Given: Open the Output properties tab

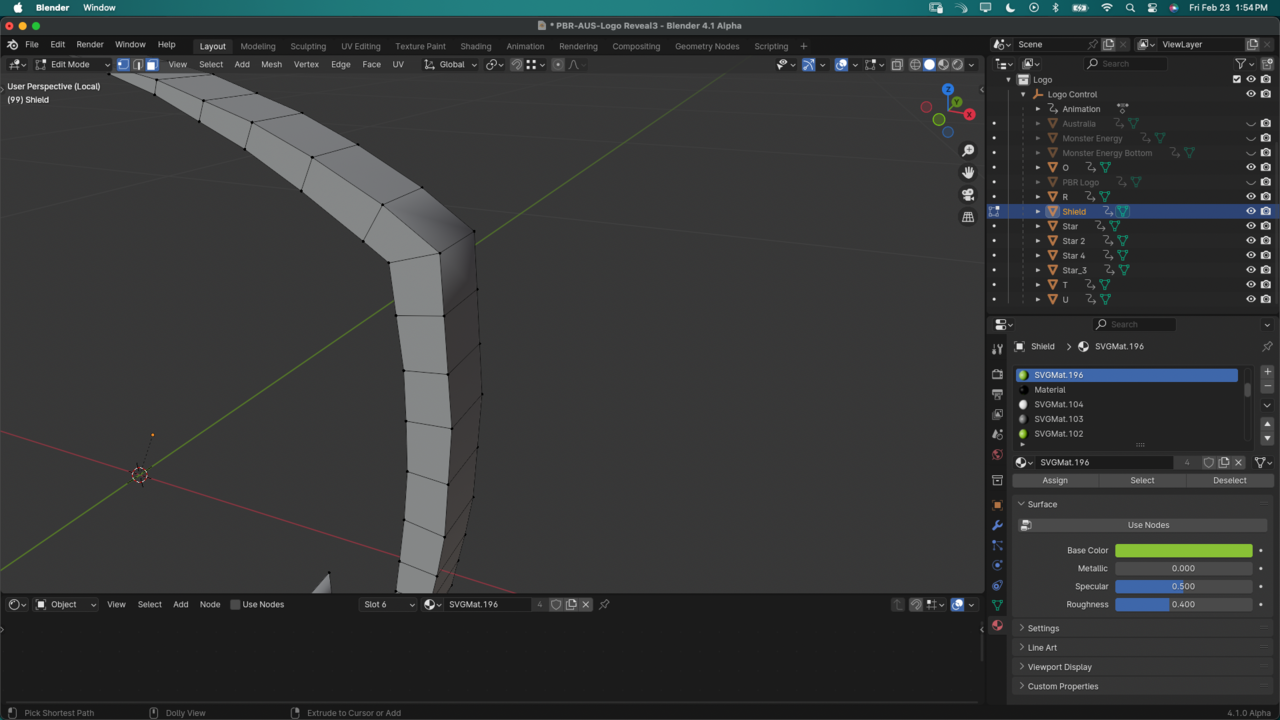Looking at the screenshot, I should (x=996, y=394).
